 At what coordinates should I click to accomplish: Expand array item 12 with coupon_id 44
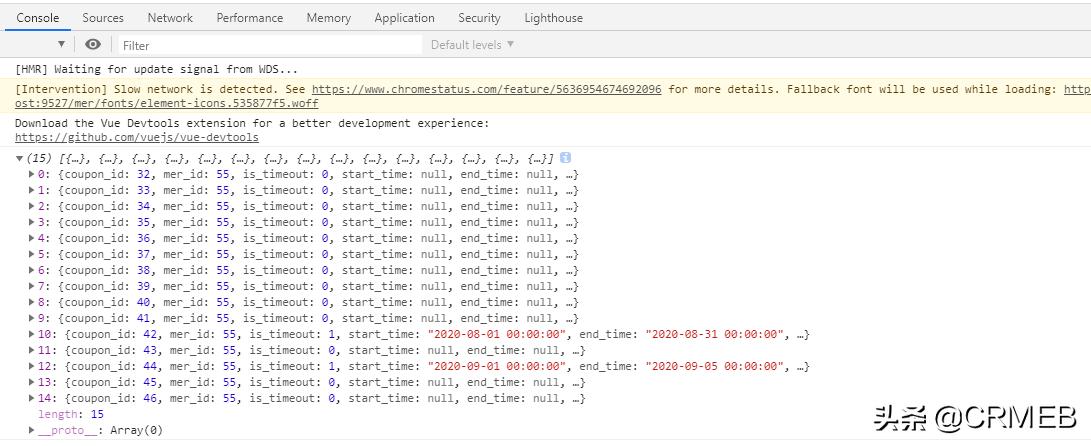click(31, 366)
